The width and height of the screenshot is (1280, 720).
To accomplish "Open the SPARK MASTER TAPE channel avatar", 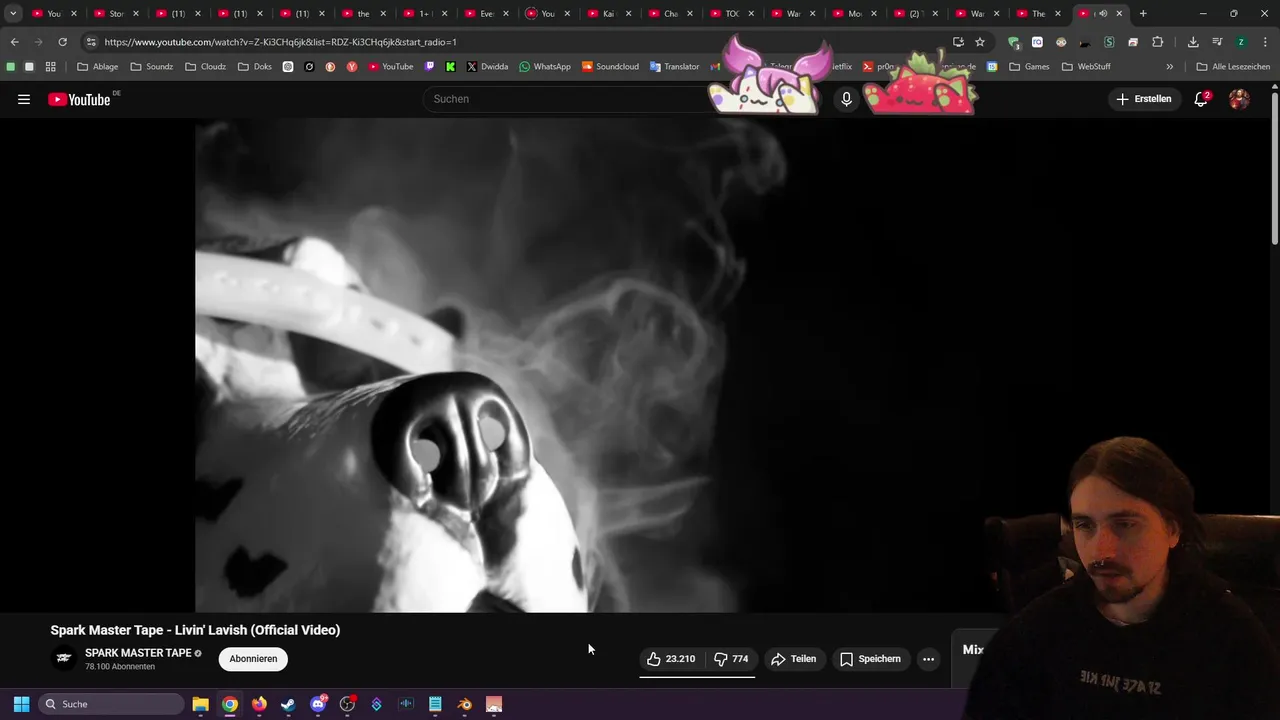I will 63,658.
